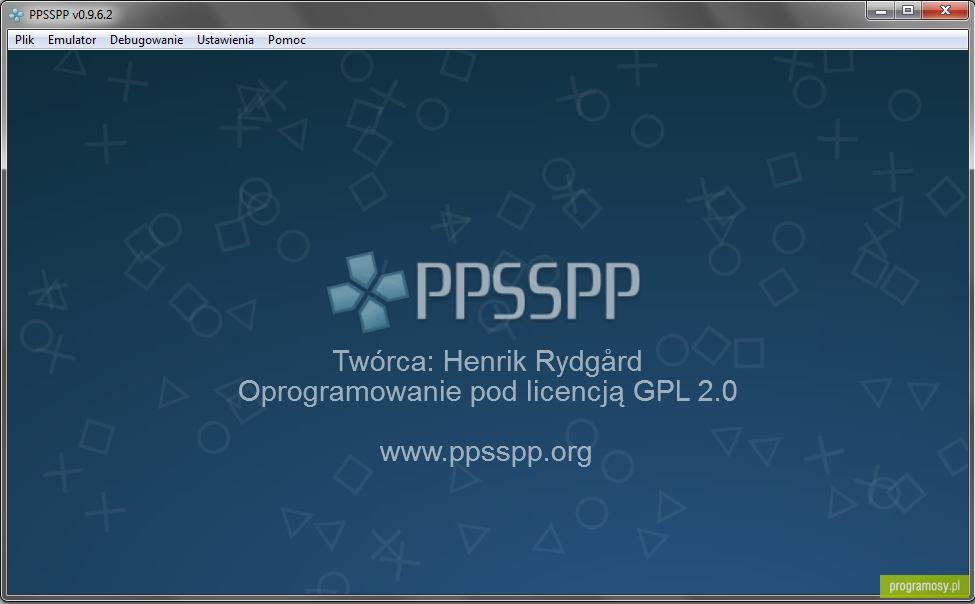
Task: Close the PPSSPP window
Action: (945, 11)
